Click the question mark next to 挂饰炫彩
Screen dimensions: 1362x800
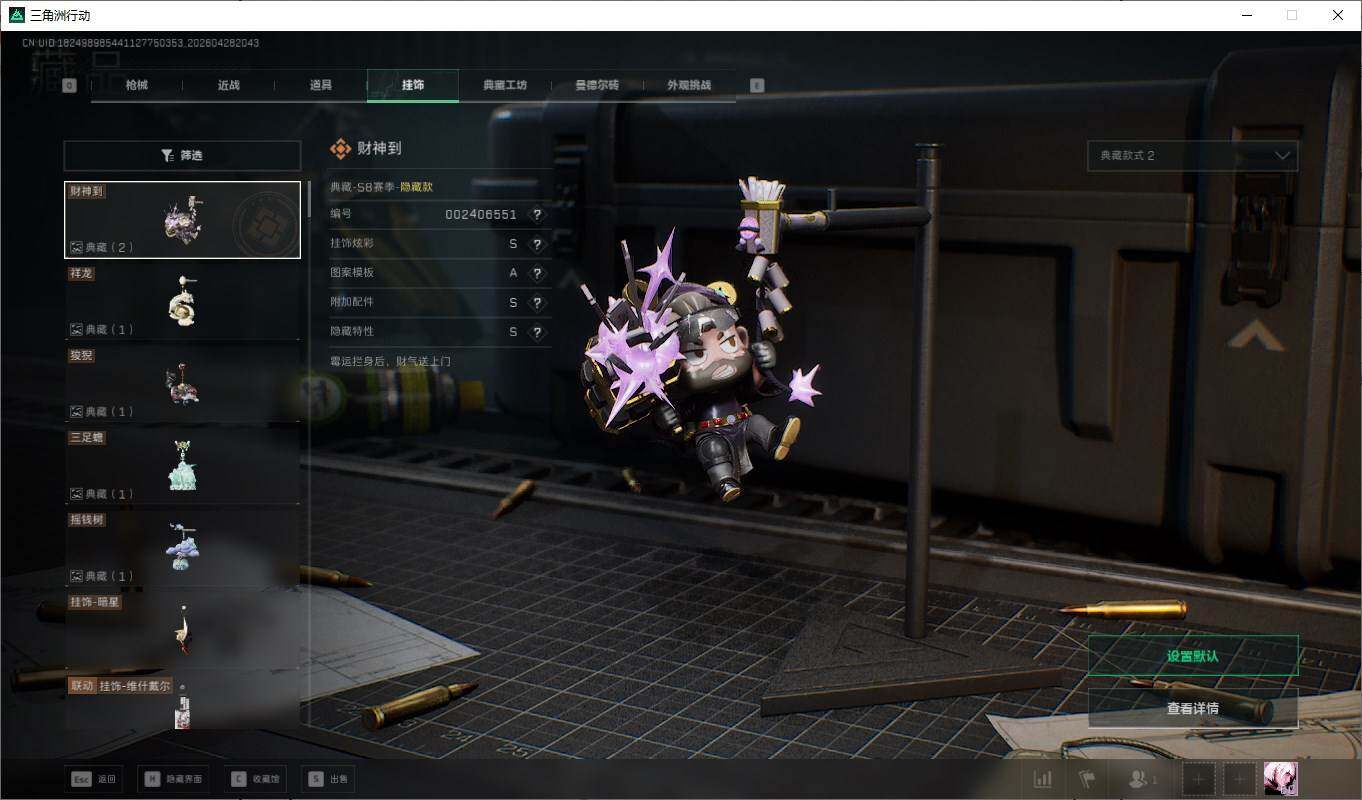(x=538, y=244)
